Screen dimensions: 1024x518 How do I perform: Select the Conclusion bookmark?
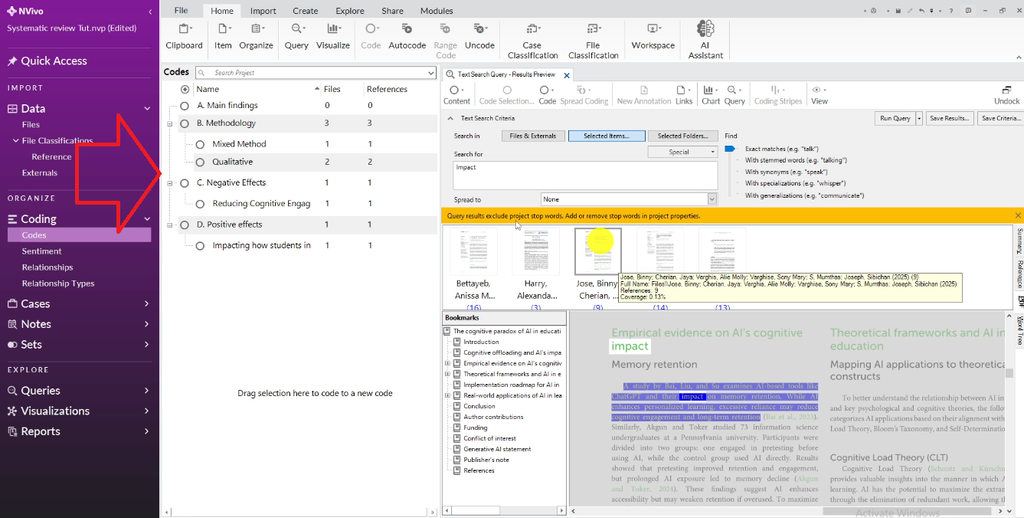[x=479, y=406]
